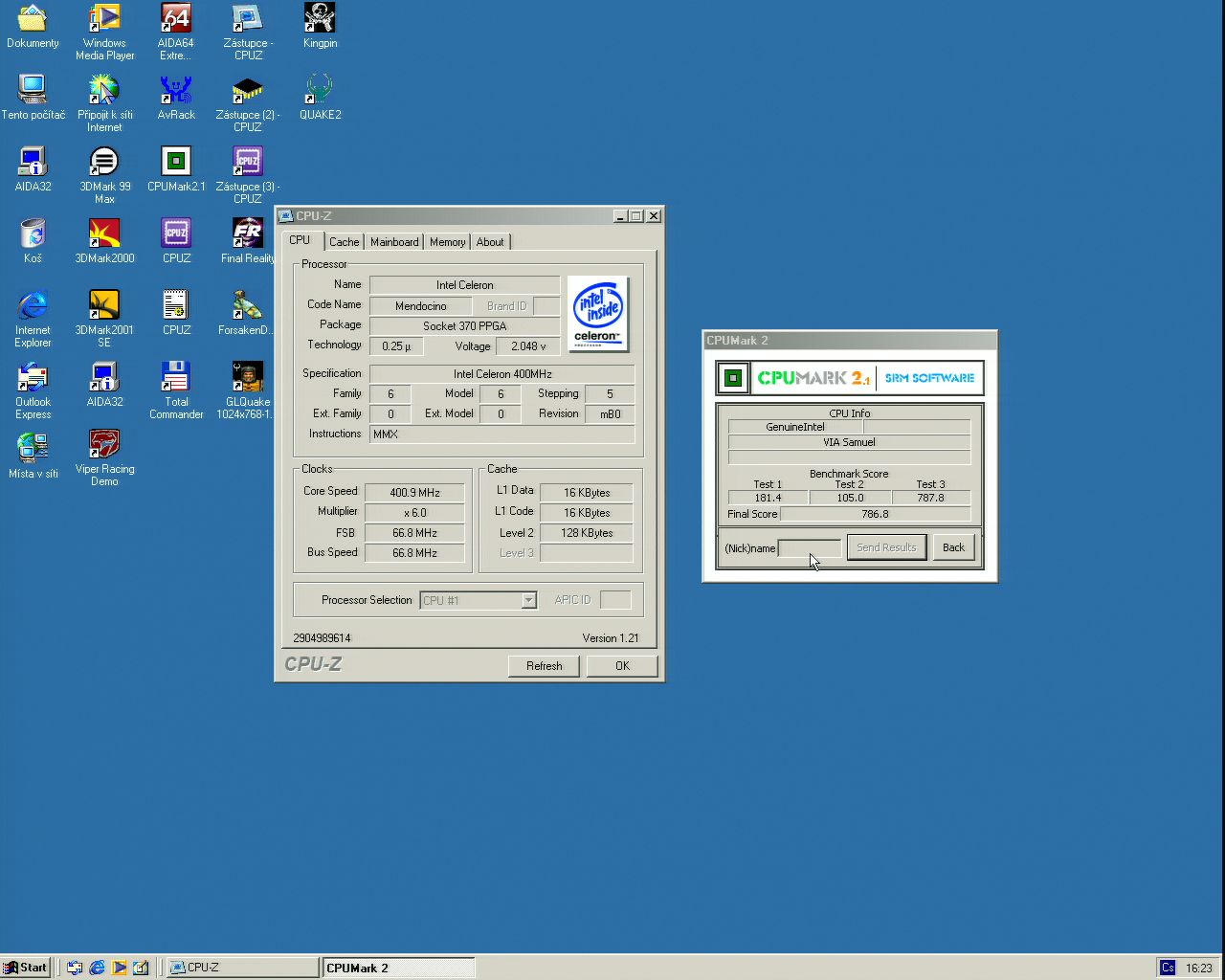The image size is (1225, 980).
Task: Open Zástupce (2) - CPUZ shortcut
Action: [248, 103]
